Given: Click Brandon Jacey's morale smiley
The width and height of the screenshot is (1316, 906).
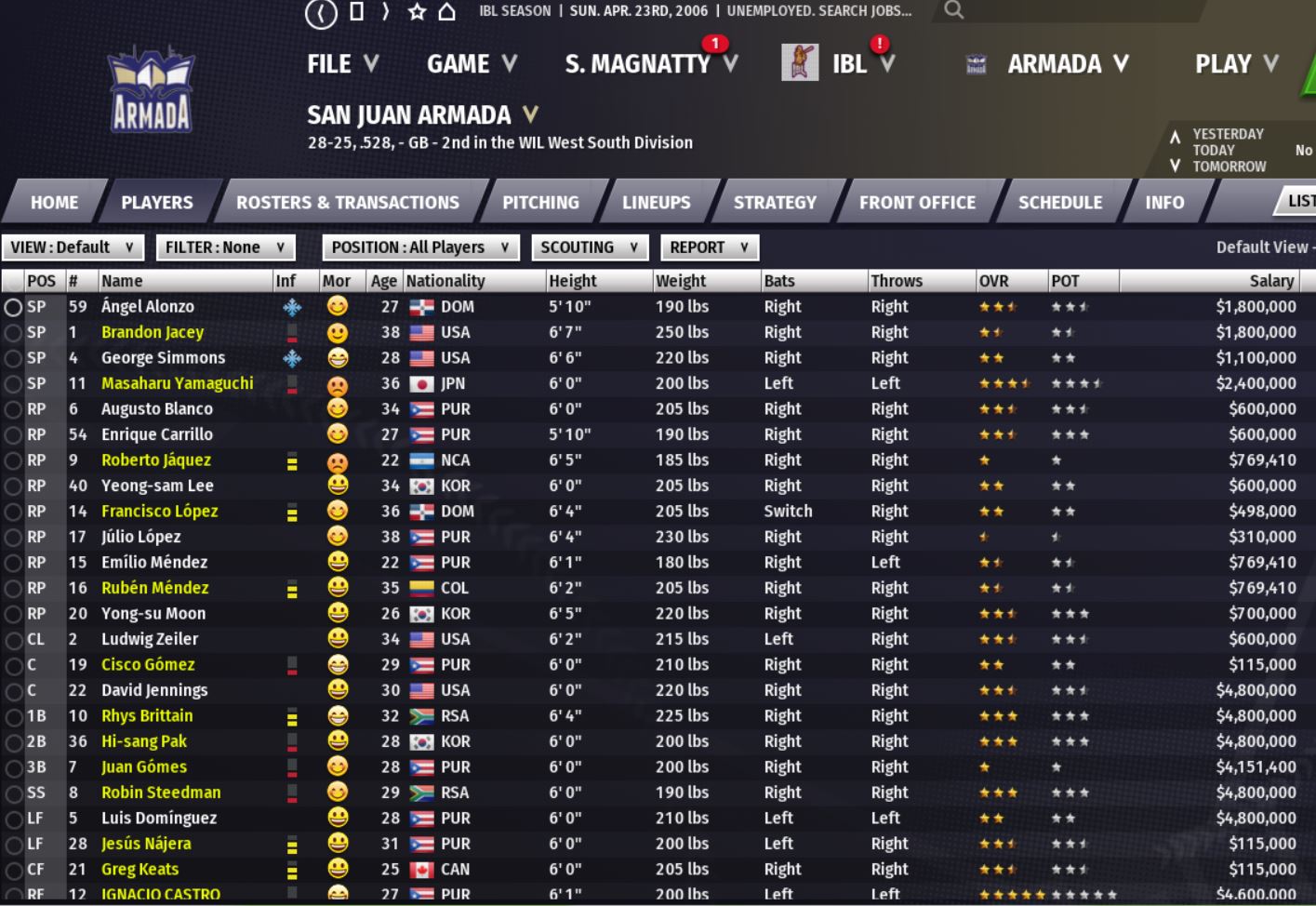Looking at the screenshot, I should click(x=338, y=333).
